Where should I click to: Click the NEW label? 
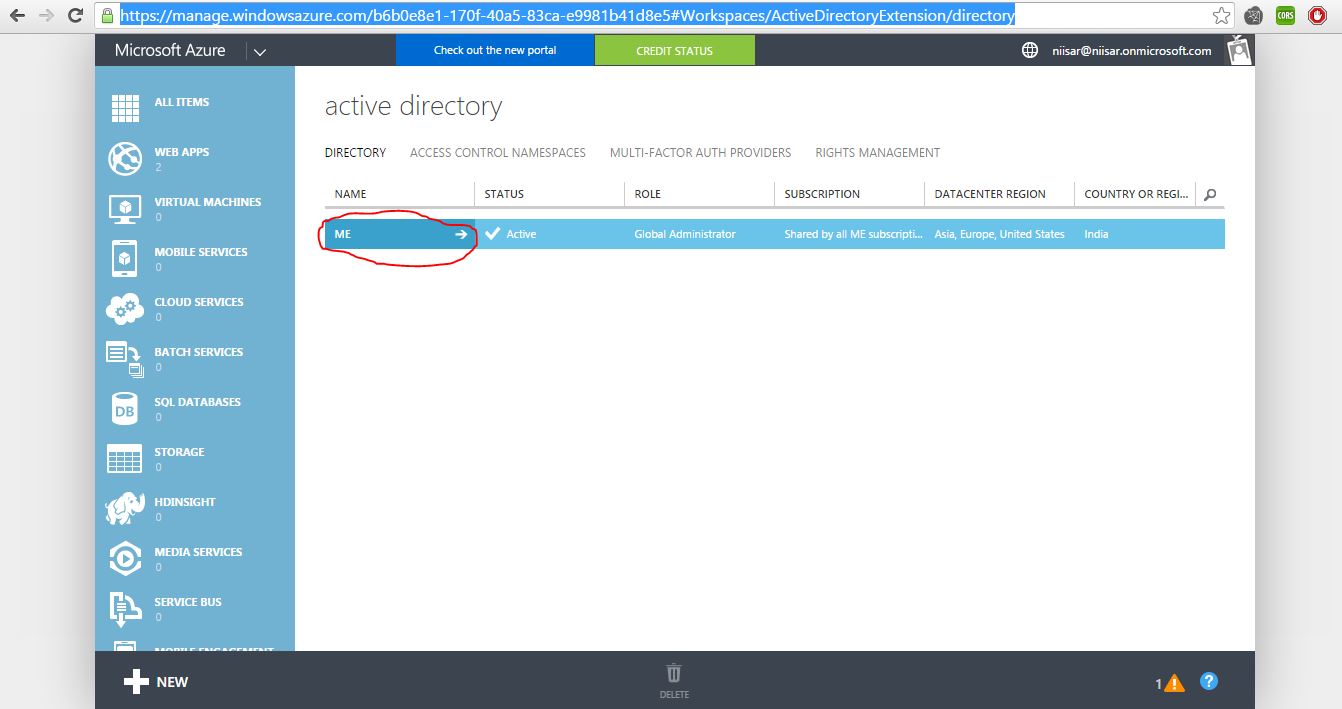(172, 682)
